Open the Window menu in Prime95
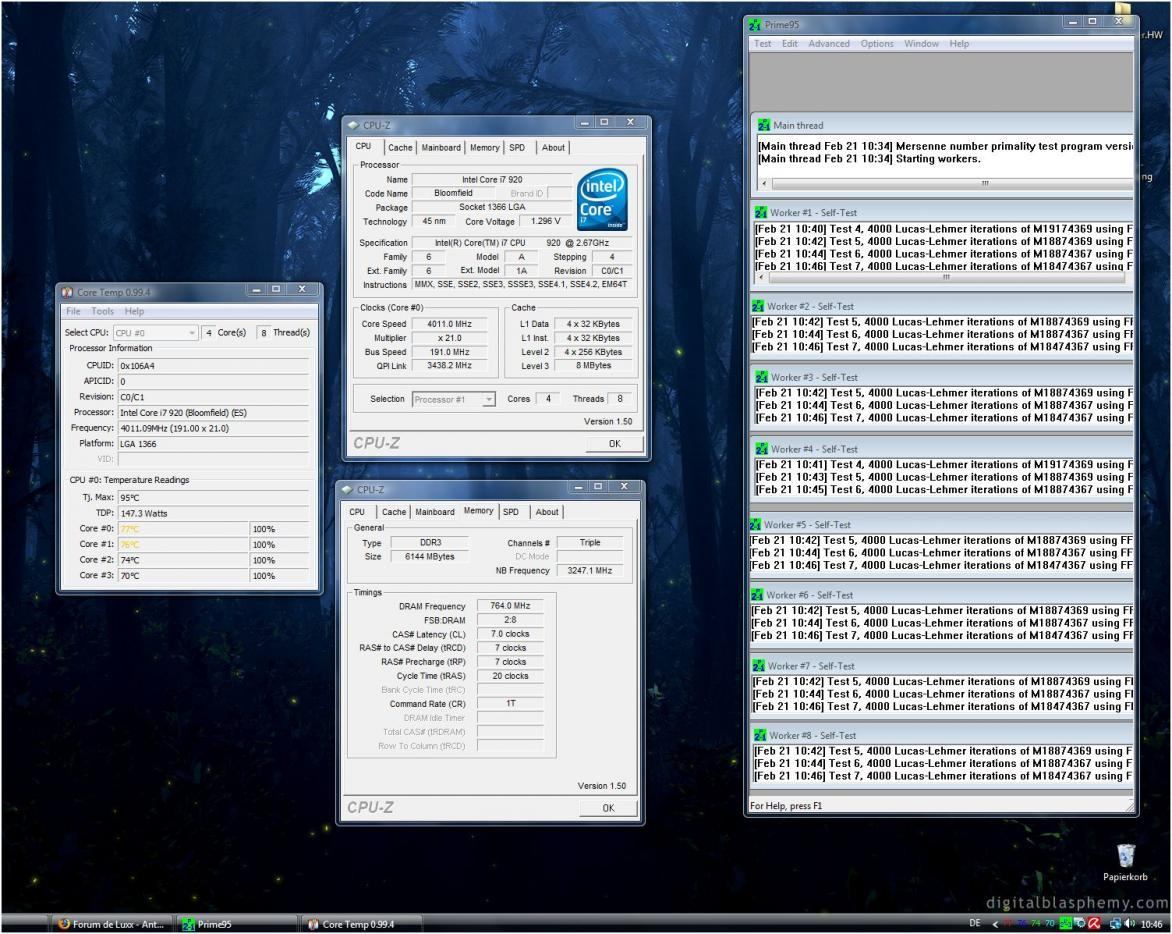This screenshot has width=1172, height=934. [922, 43]
